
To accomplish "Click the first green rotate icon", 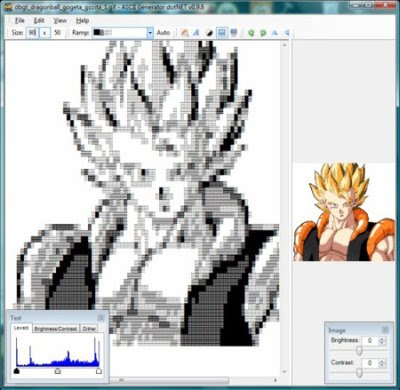I will click(x=251, y=33).
